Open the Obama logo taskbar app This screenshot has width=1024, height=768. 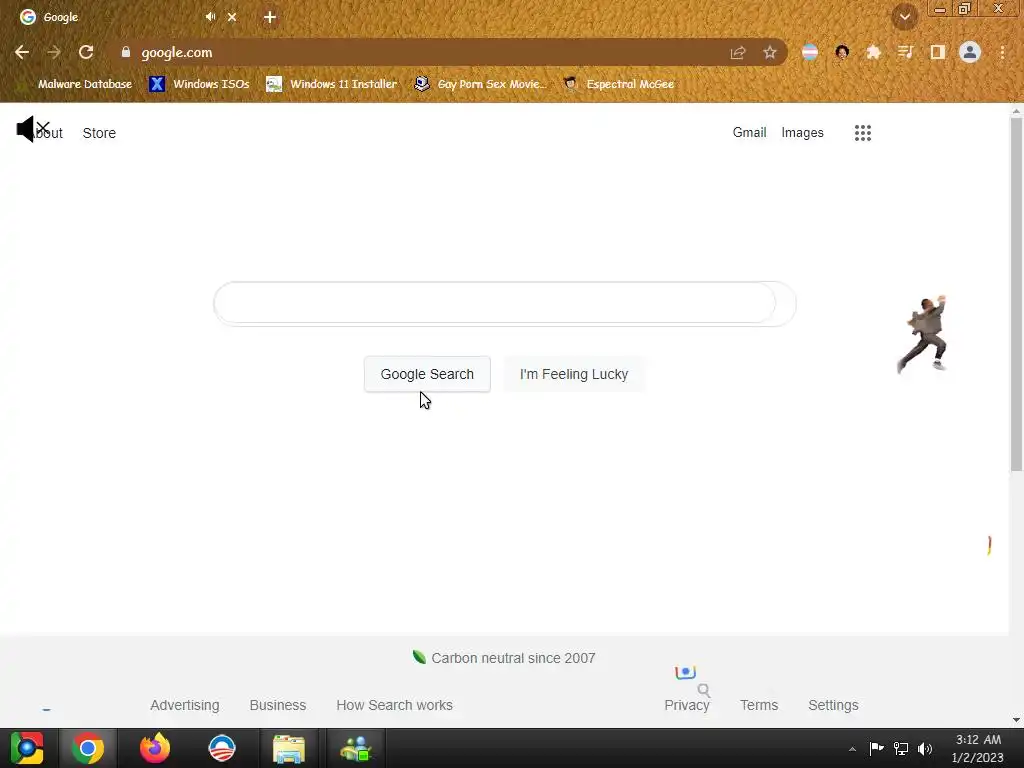pyautogui.click(x=221, y=748)
